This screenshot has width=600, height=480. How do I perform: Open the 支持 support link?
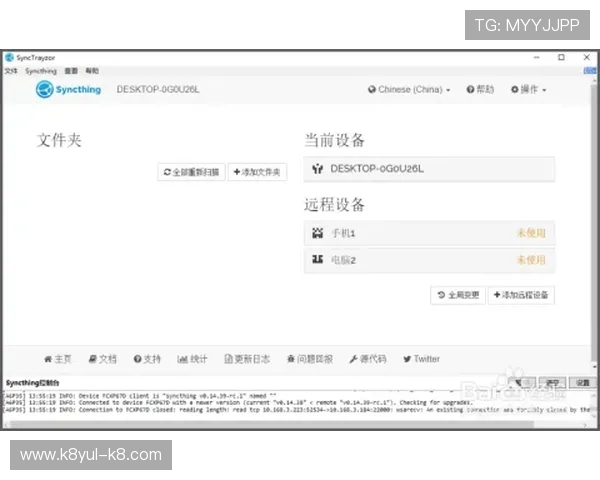pyautogui.click(x=147, y=359)
